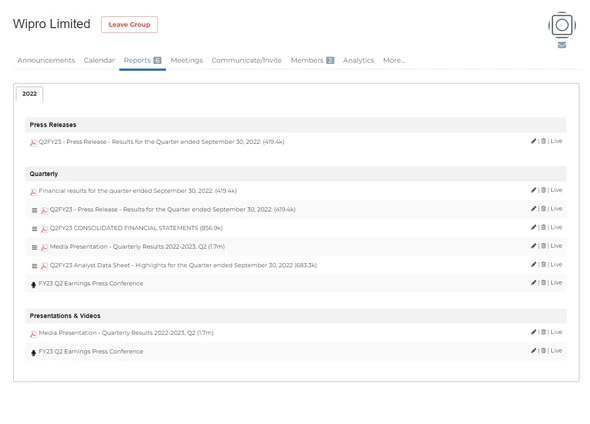The height and width of the screenshot is (424, 590).
Task: Switch to the Calendar tab
Action: pos(99,60)
